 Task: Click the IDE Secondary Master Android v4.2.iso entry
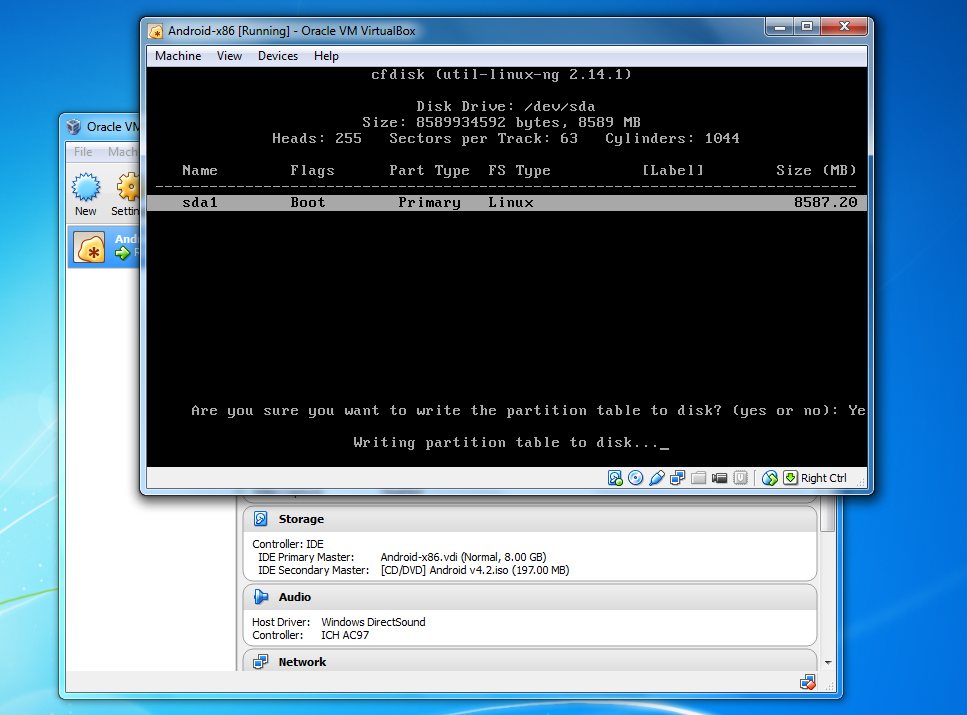click(x=475, y=570)
